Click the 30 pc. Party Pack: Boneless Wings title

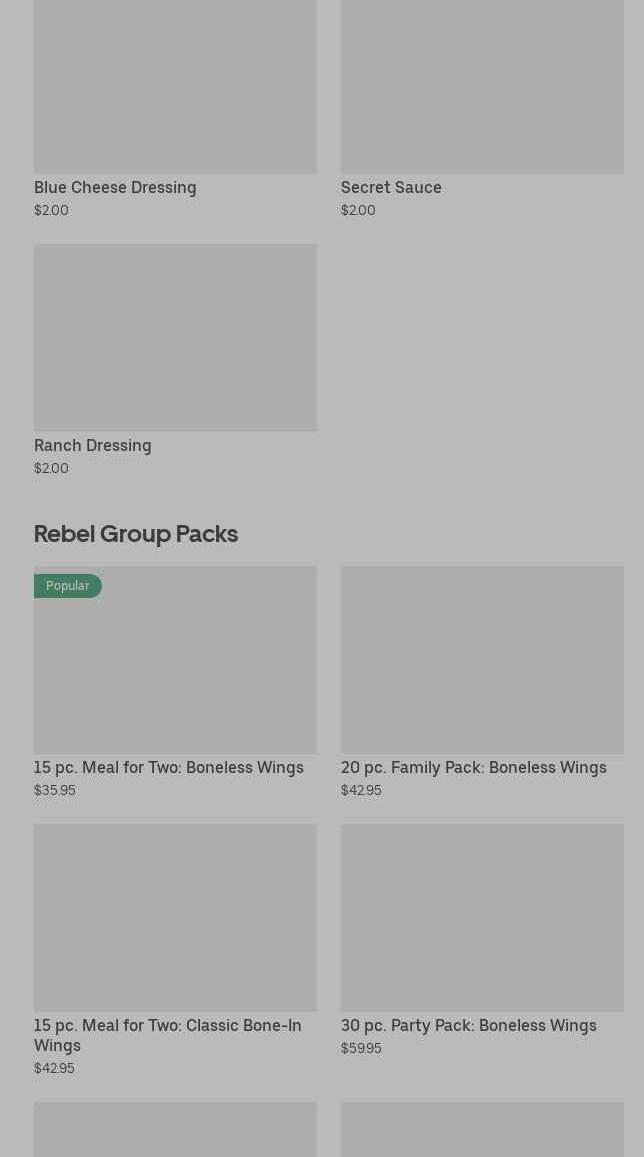pos(468,1025)
